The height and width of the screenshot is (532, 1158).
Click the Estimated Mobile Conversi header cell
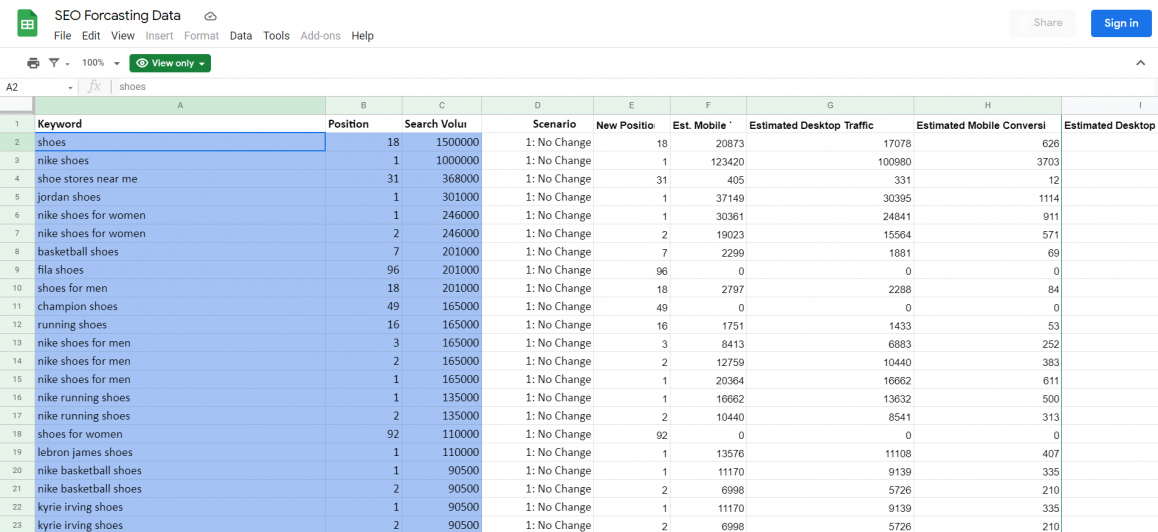987,124
